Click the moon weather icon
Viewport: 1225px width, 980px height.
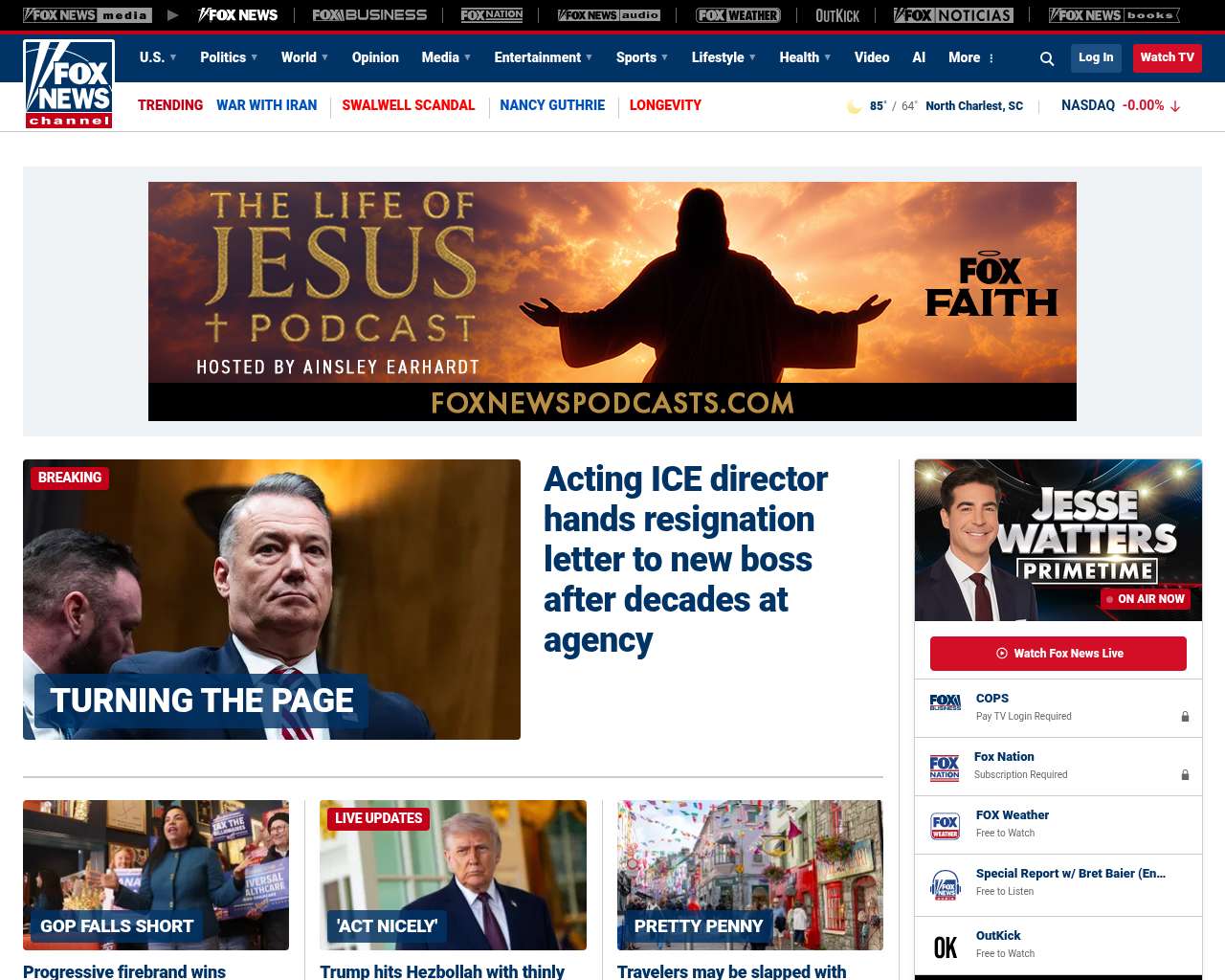(x=854, y=106)
